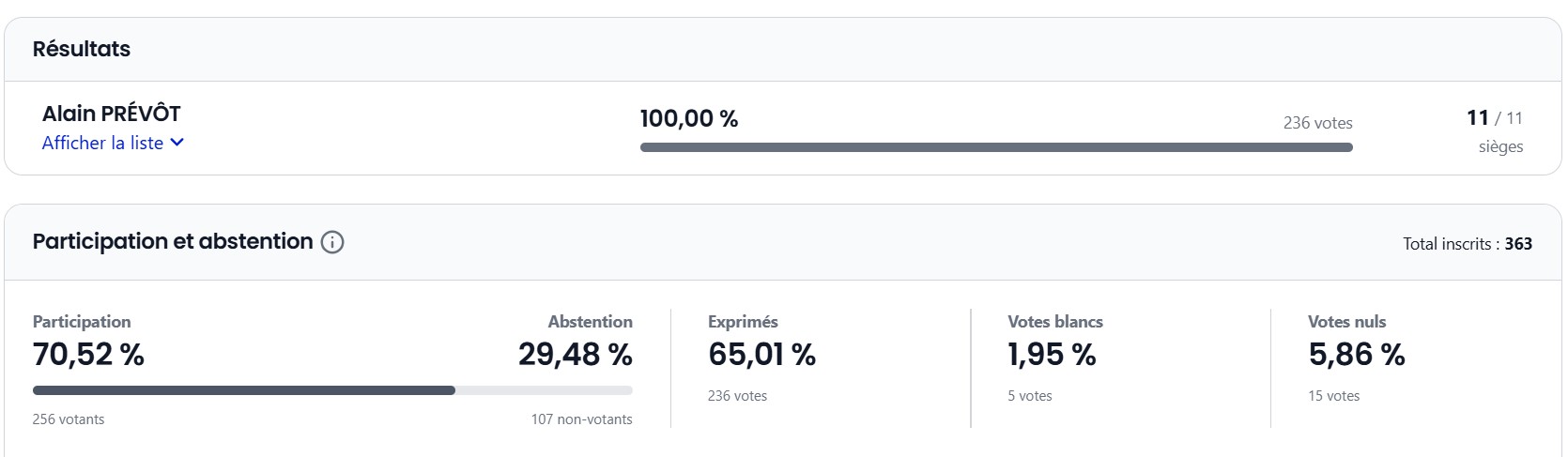Screen dimensions: 1568x457
Task: Click the 100,00 % vote share bar
Action: coord(995,147)
